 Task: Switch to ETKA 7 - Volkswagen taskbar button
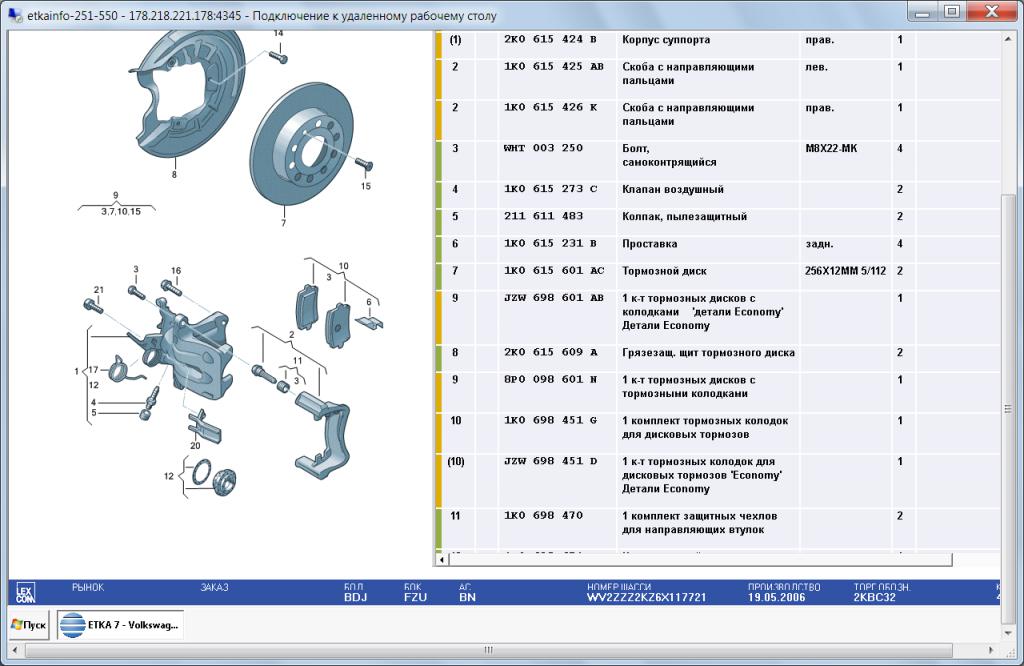coord(120,625)
